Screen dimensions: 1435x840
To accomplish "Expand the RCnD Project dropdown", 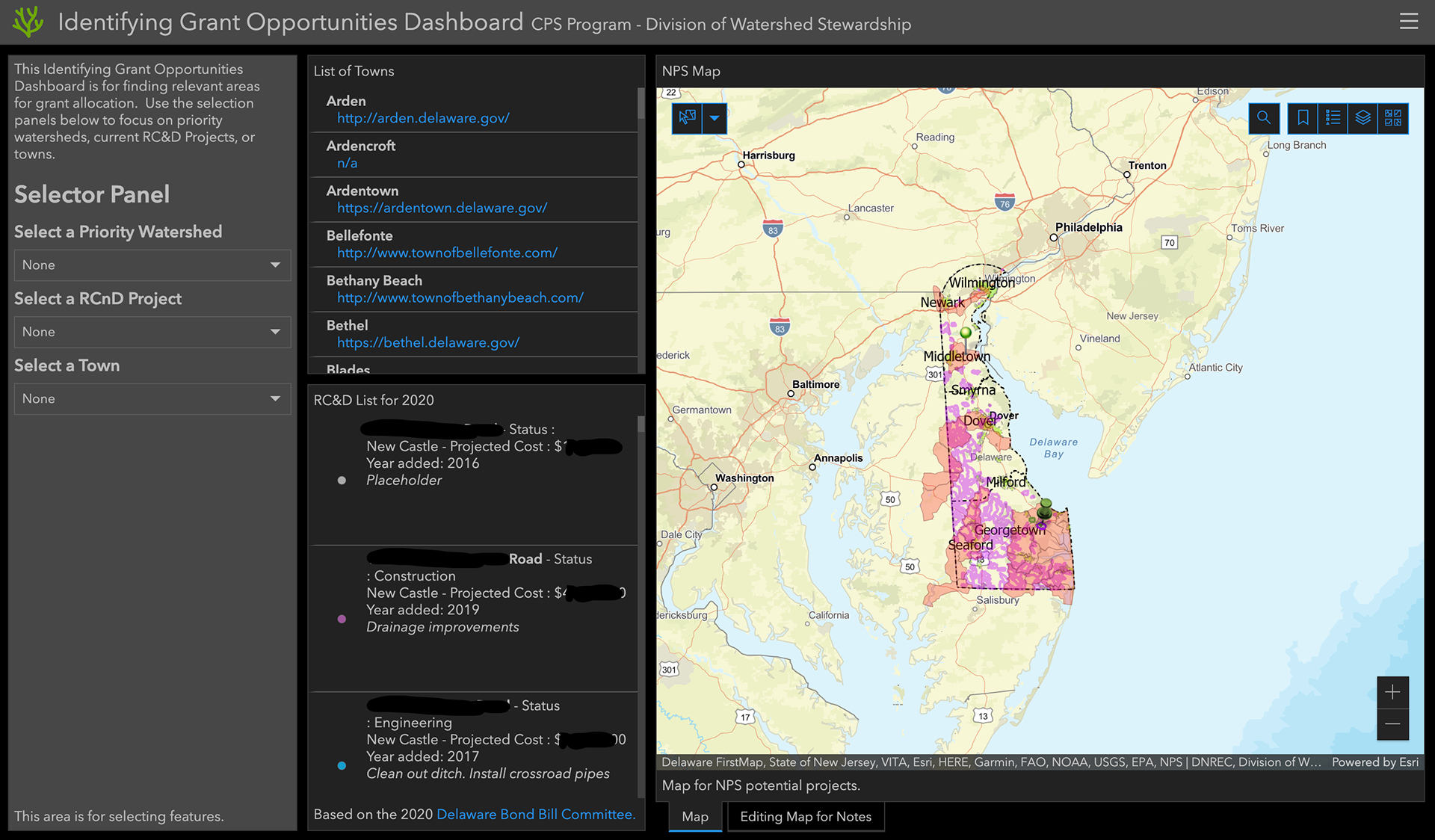I will coord(152,332).
